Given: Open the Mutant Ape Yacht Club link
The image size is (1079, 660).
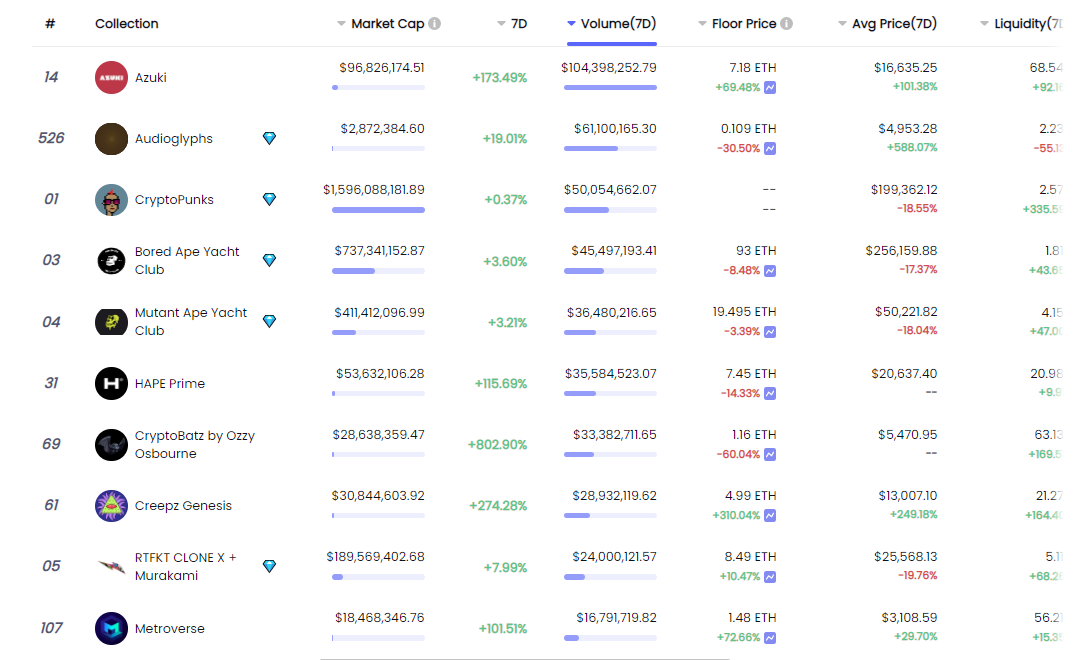Looking at the screenshot, I should (x=191, y=321).
